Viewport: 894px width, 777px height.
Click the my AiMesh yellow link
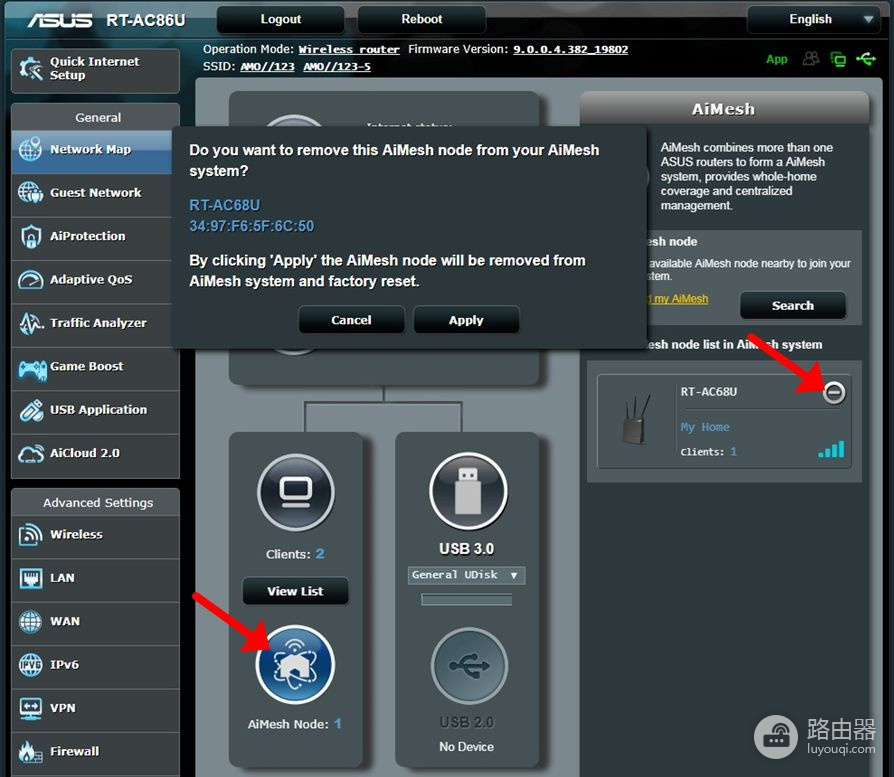[x=680, y=299]
